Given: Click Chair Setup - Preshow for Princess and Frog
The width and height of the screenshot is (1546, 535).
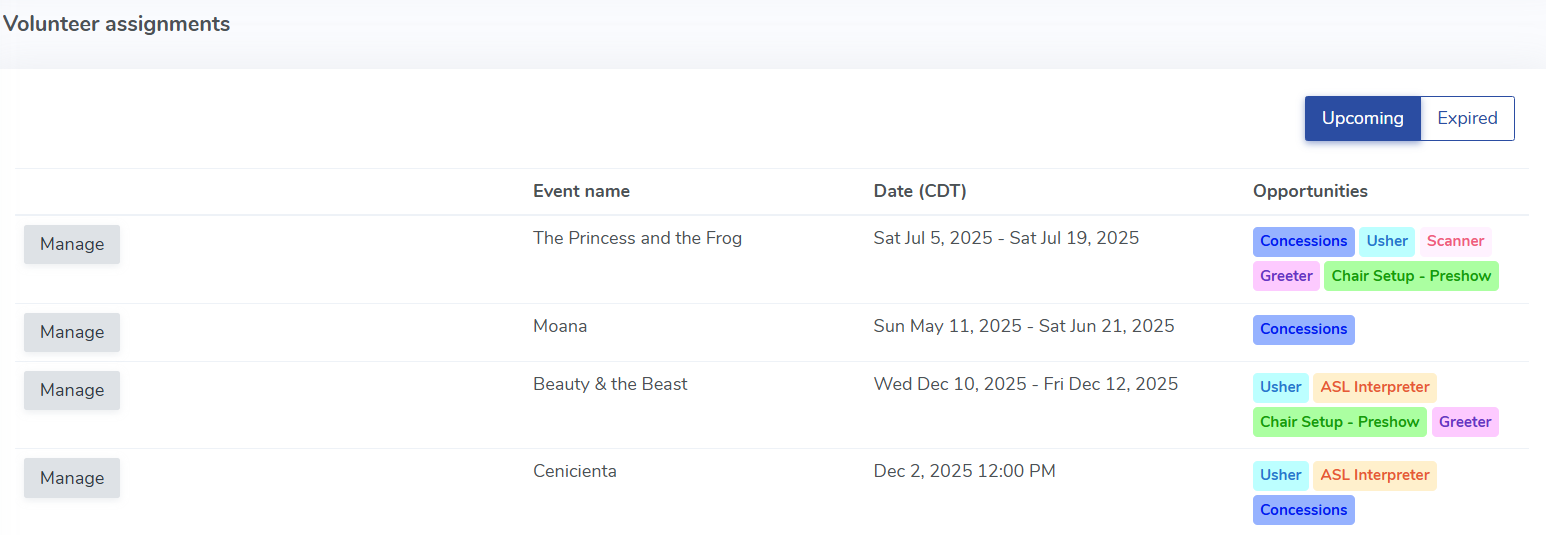Looking at the screenshot, I should click(1411, 276).
